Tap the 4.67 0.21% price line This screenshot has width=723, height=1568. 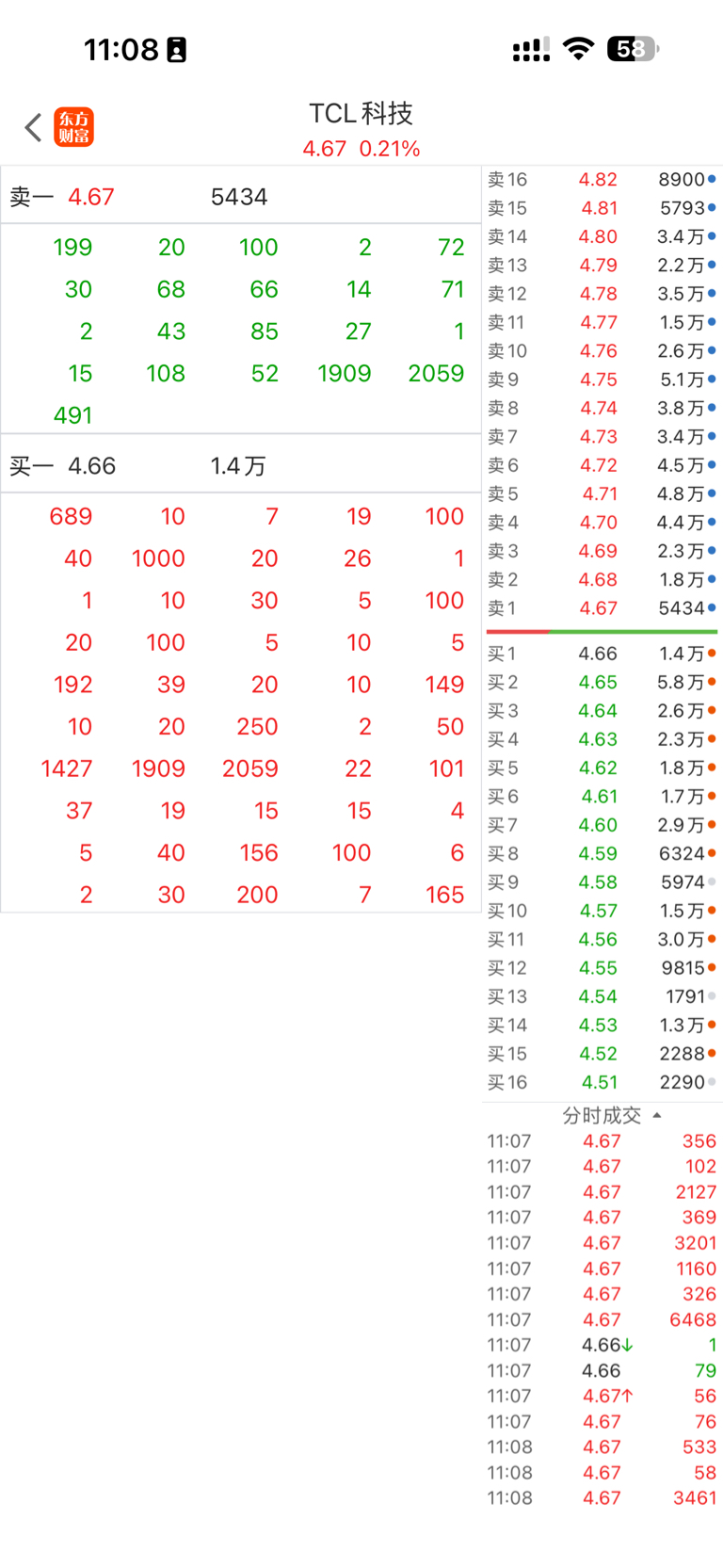(x=361, y=149)
